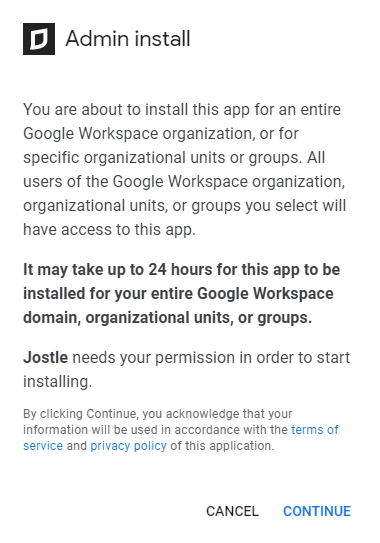Image resolution: width=380 pixels, height=543 pixels.
Task: Click the CONTINUE button
Action: (x=317, y=511)
